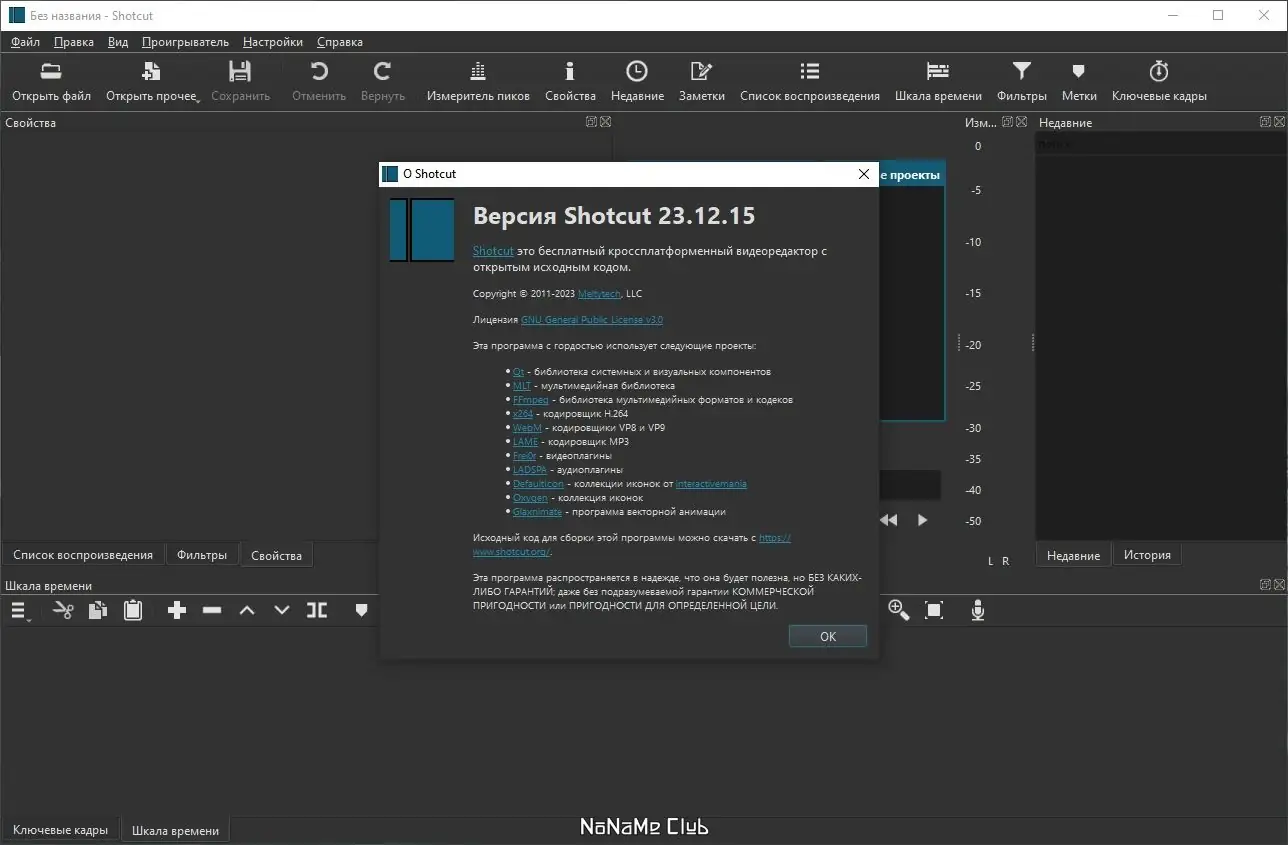The width and height of the screenshot is (1288, 845).
Task: Click the plus append icon in timeline toolbar
Action: tap(177, 610)
